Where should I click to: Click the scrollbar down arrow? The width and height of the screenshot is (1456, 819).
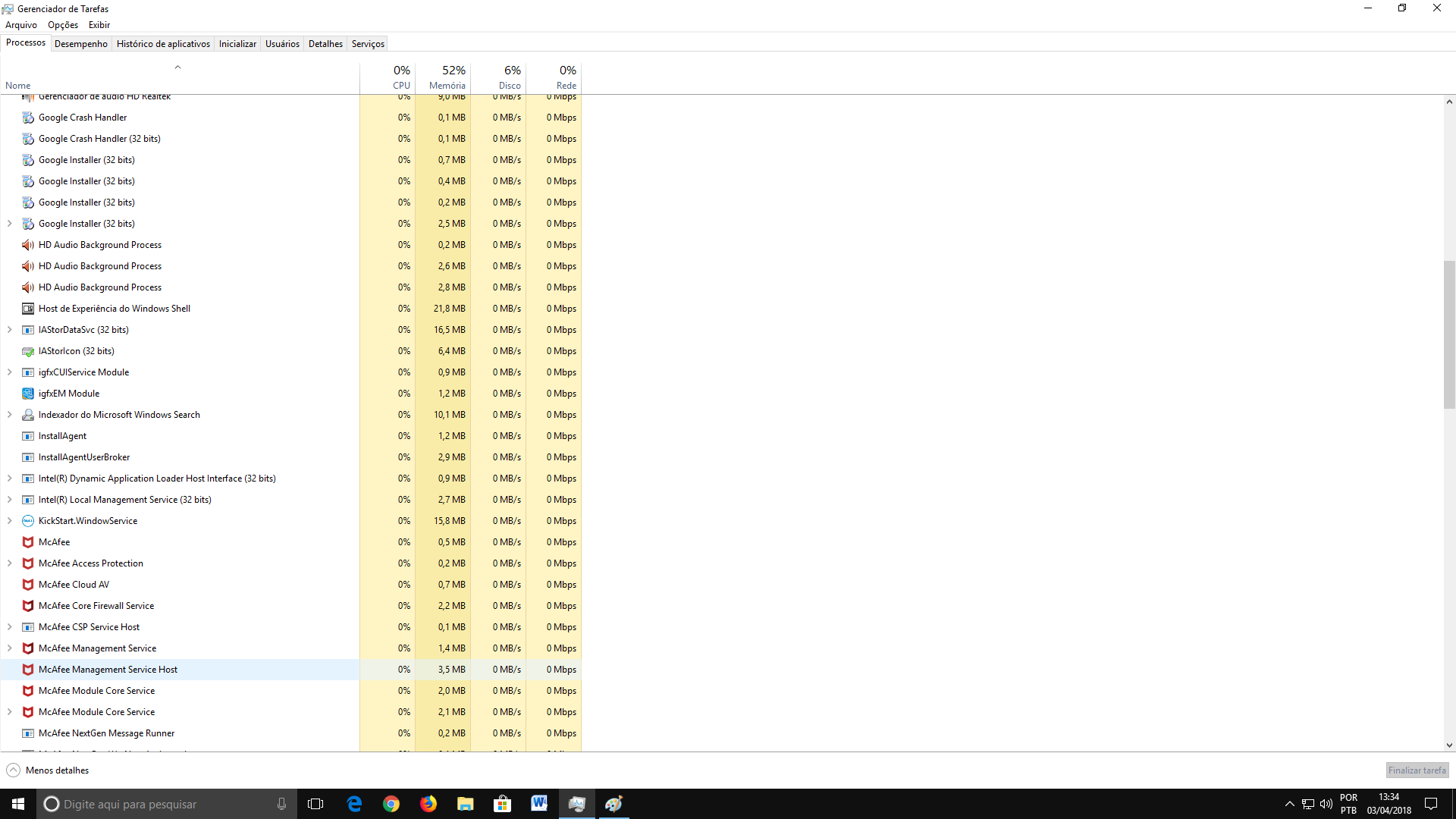click(1449, 745)
